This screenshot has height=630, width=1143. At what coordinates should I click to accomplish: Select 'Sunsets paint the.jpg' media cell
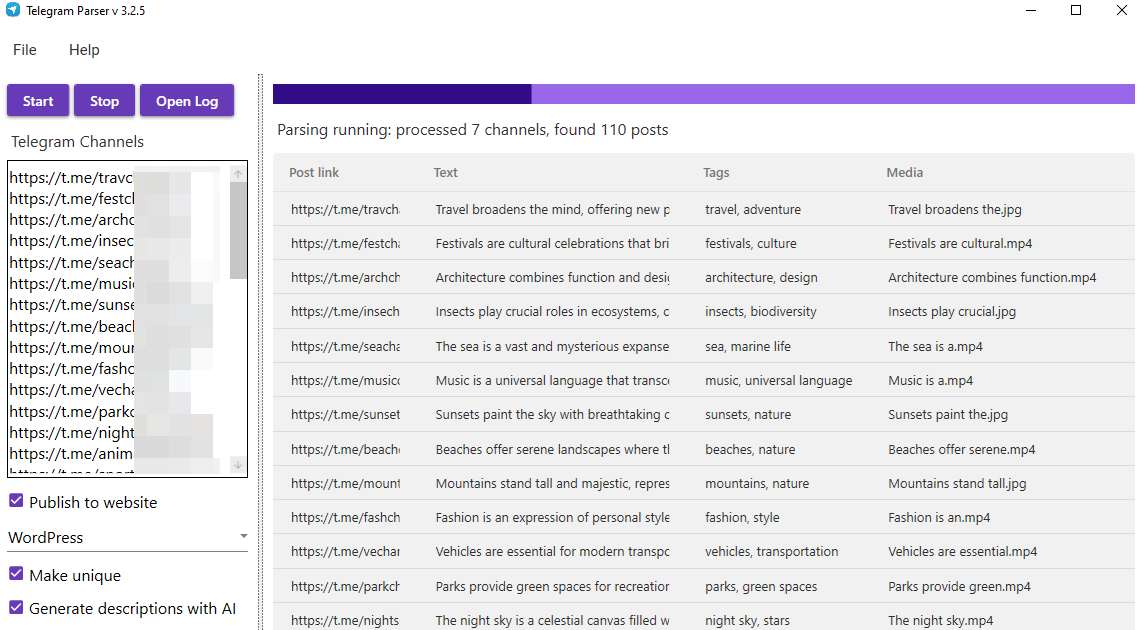(948, 415)
